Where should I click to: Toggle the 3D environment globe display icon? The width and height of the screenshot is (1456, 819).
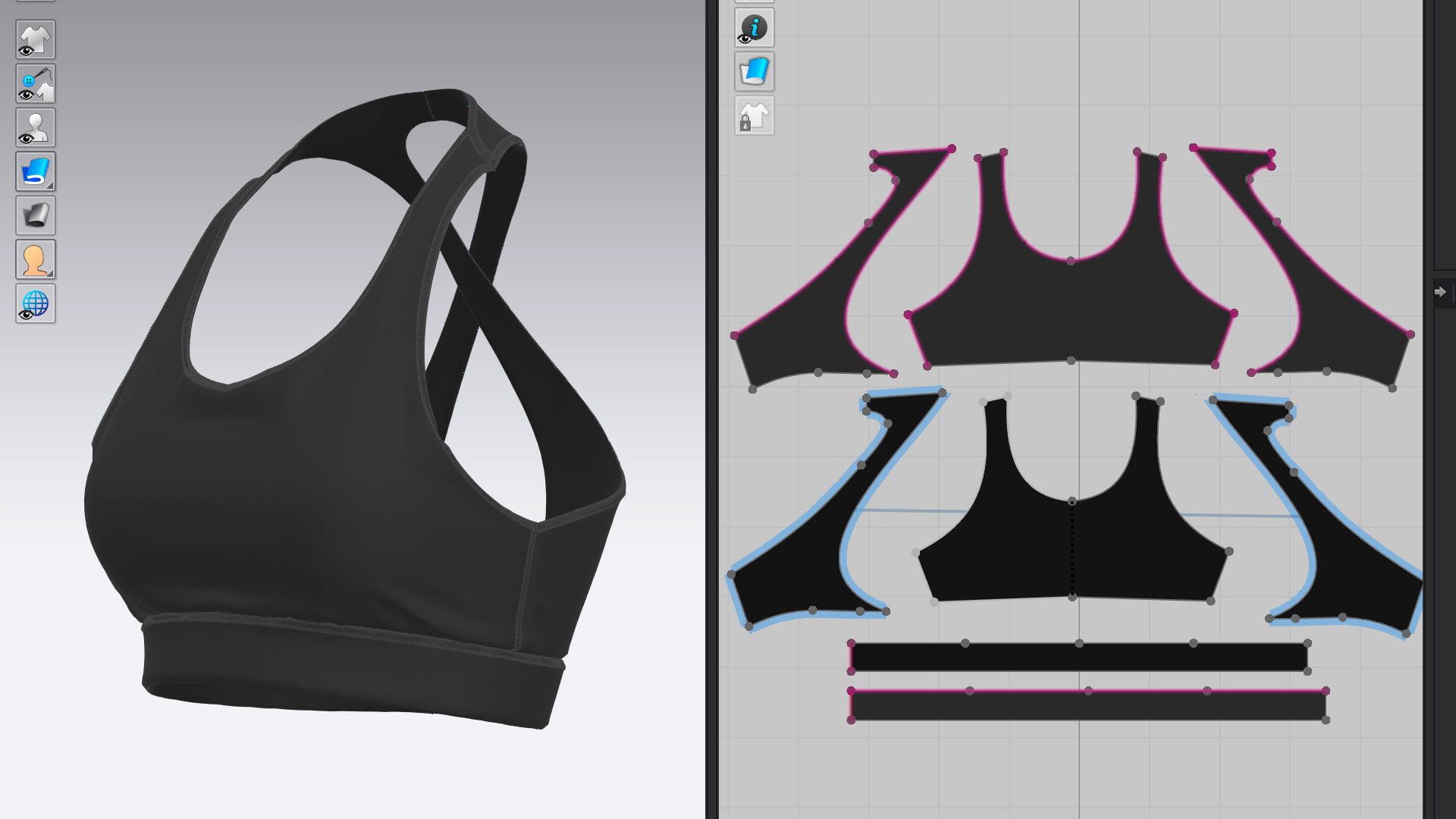[x=36, y=303]
